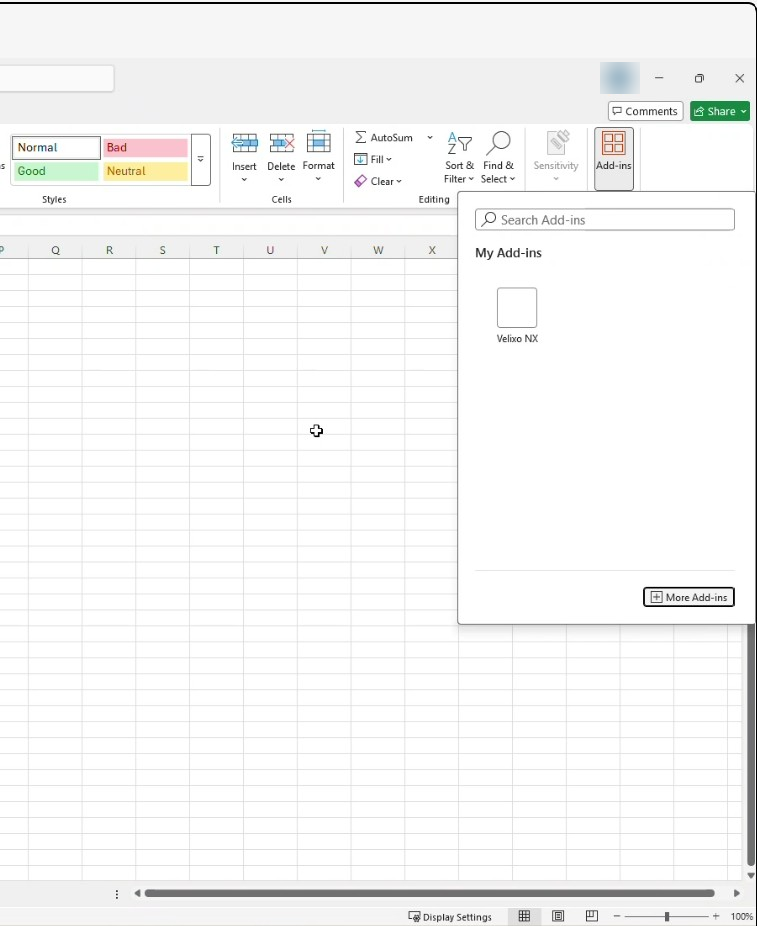Select column W header
This screenshot has height=926, width=757.
click(378, 250)
